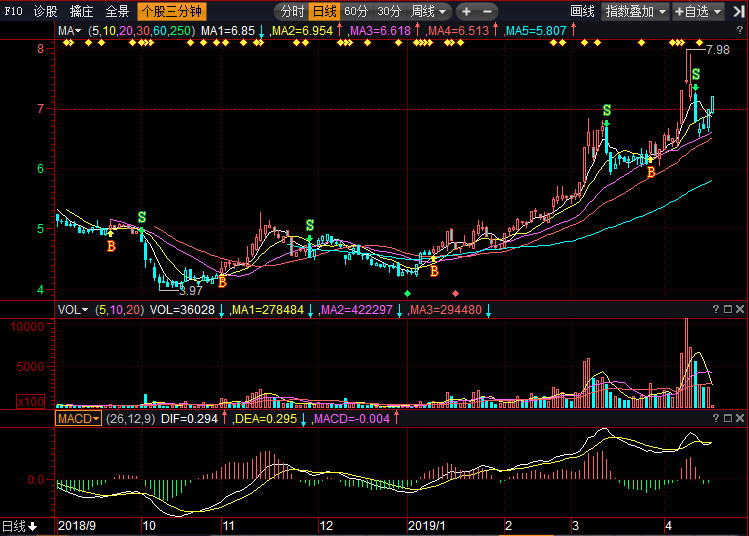
Task: Open the MACD indicator dropdown
Action: pyautogui.click(x=78, y=418)
